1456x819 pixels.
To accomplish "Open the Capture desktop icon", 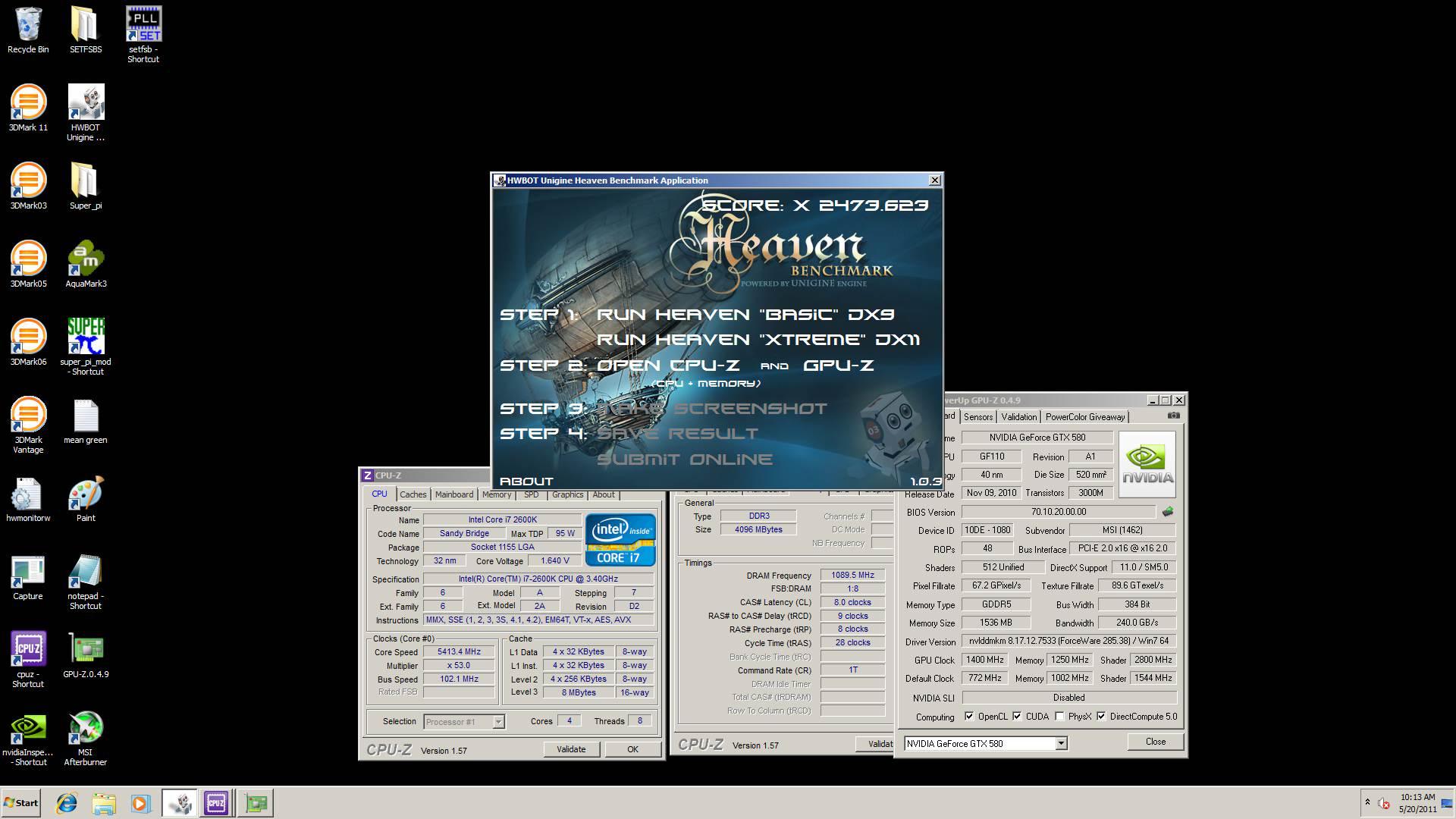I will pos(28,577).
